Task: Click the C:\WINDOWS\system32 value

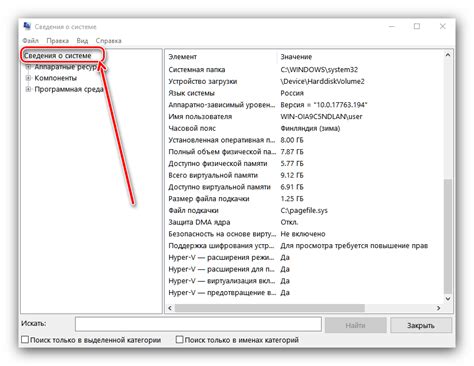Action: pyautogui.click(x=319, y=70)
